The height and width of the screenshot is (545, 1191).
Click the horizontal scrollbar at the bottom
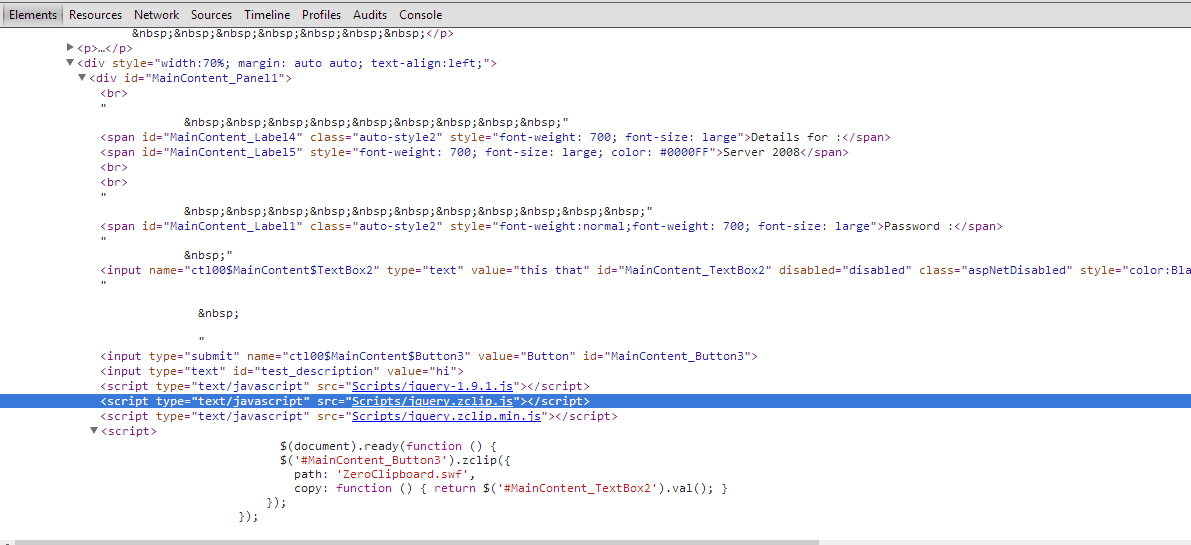[416, 542]
